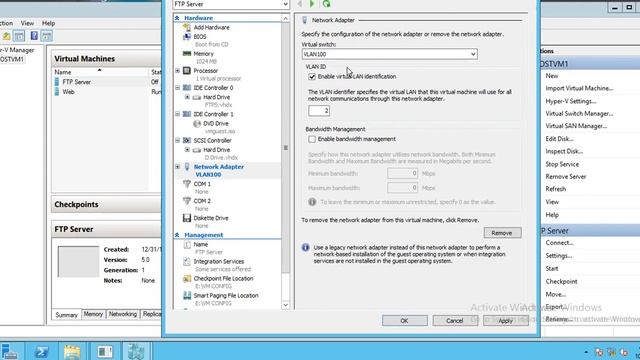Expand the Network Adapter tree node
This screenshot has width=640, height=360.
[x=178, y=167]
